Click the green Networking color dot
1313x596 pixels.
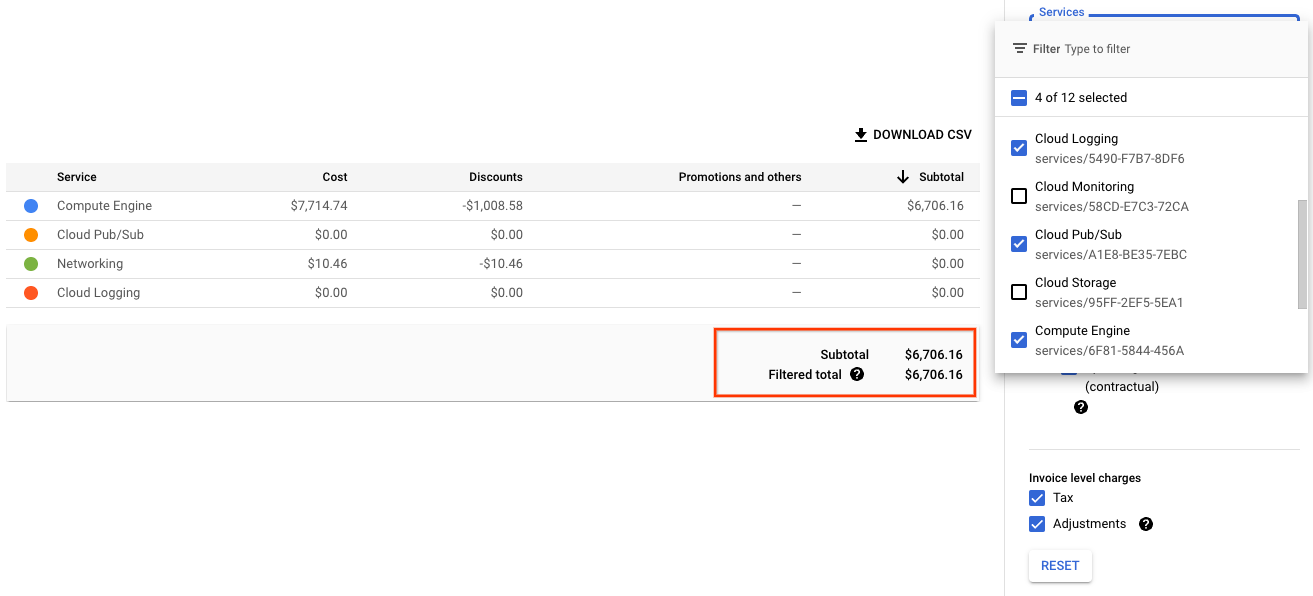click(x=31, y=264)
